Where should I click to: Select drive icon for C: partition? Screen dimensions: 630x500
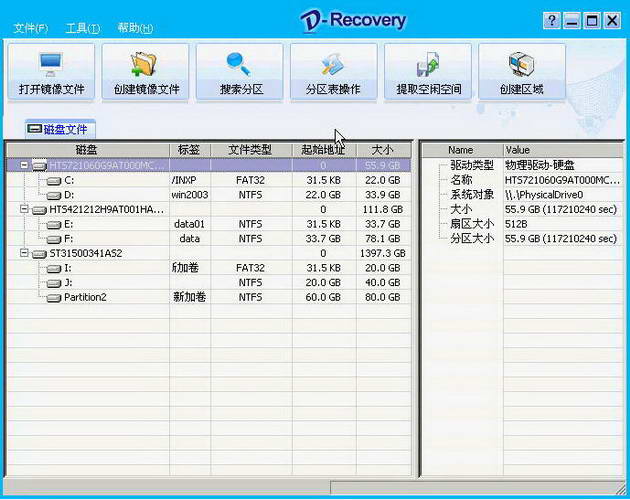pos(54,181)
